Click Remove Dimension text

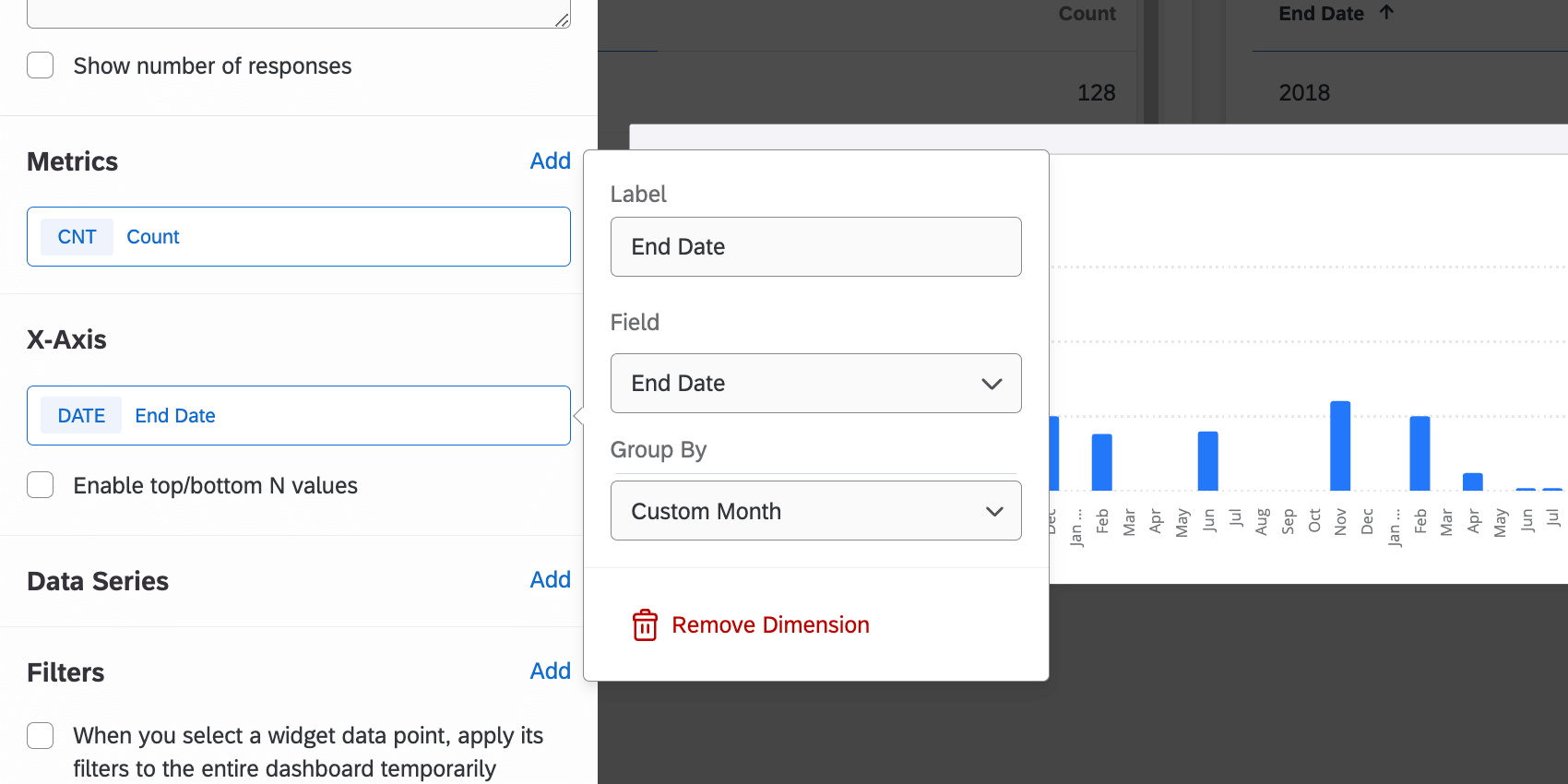coord(770,625)
